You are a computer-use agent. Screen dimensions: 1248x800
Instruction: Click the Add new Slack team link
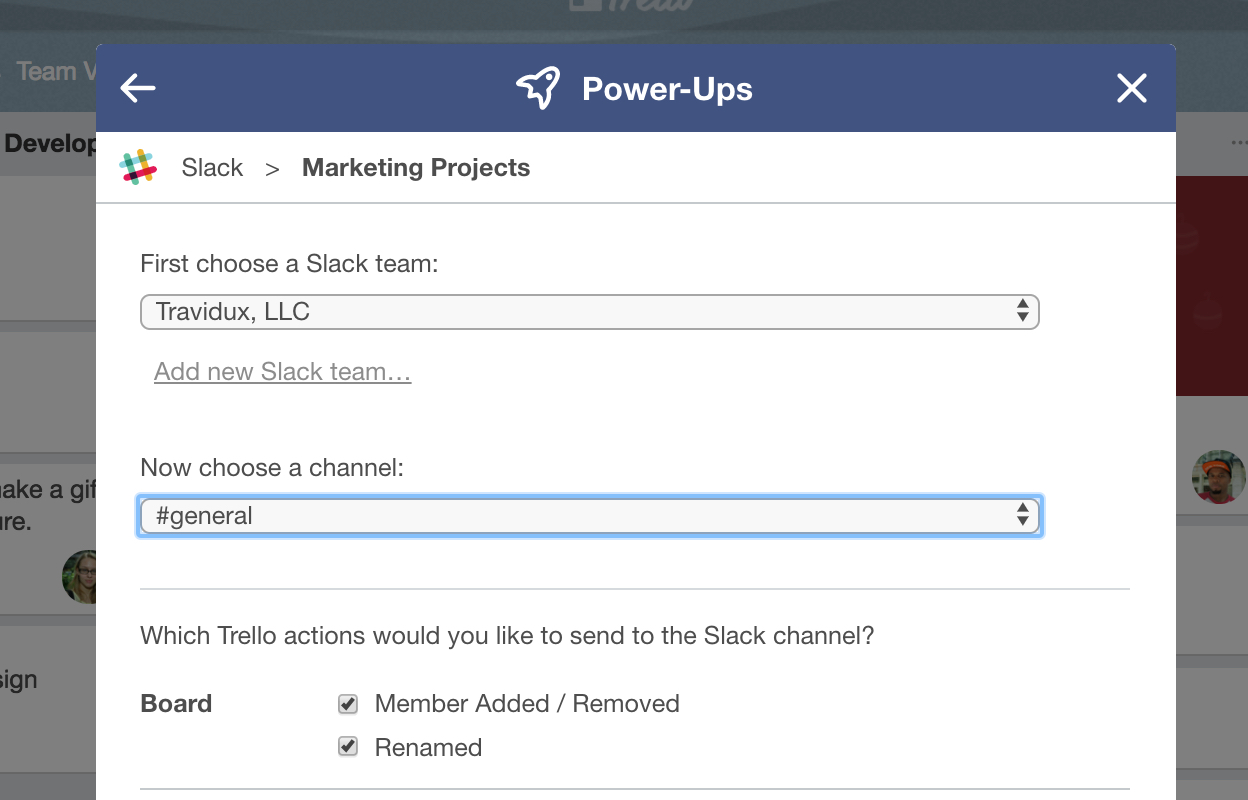tap(282, 371)
